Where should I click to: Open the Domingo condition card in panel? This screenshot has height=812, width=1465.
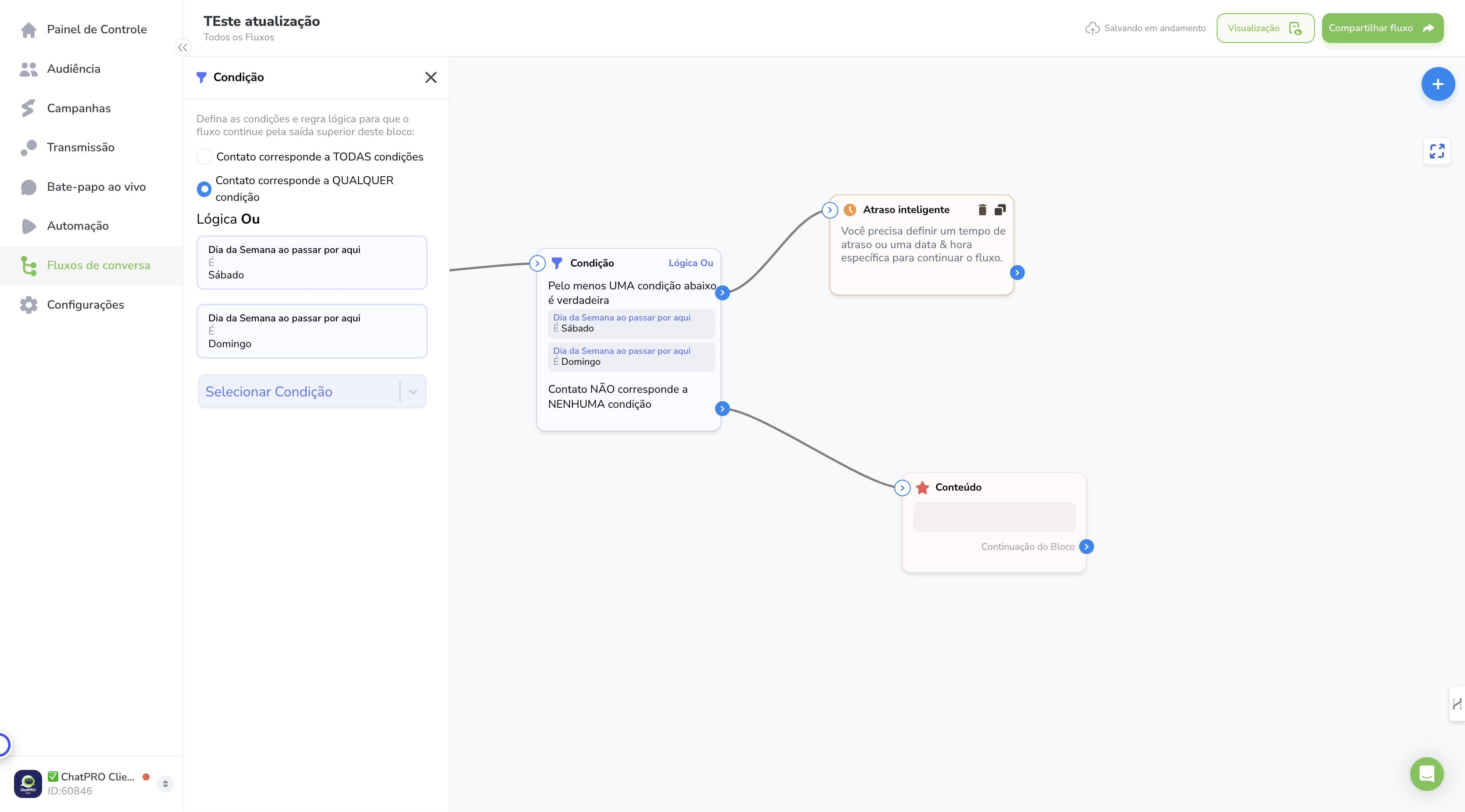pyautogui.click(x=312, y=331)
